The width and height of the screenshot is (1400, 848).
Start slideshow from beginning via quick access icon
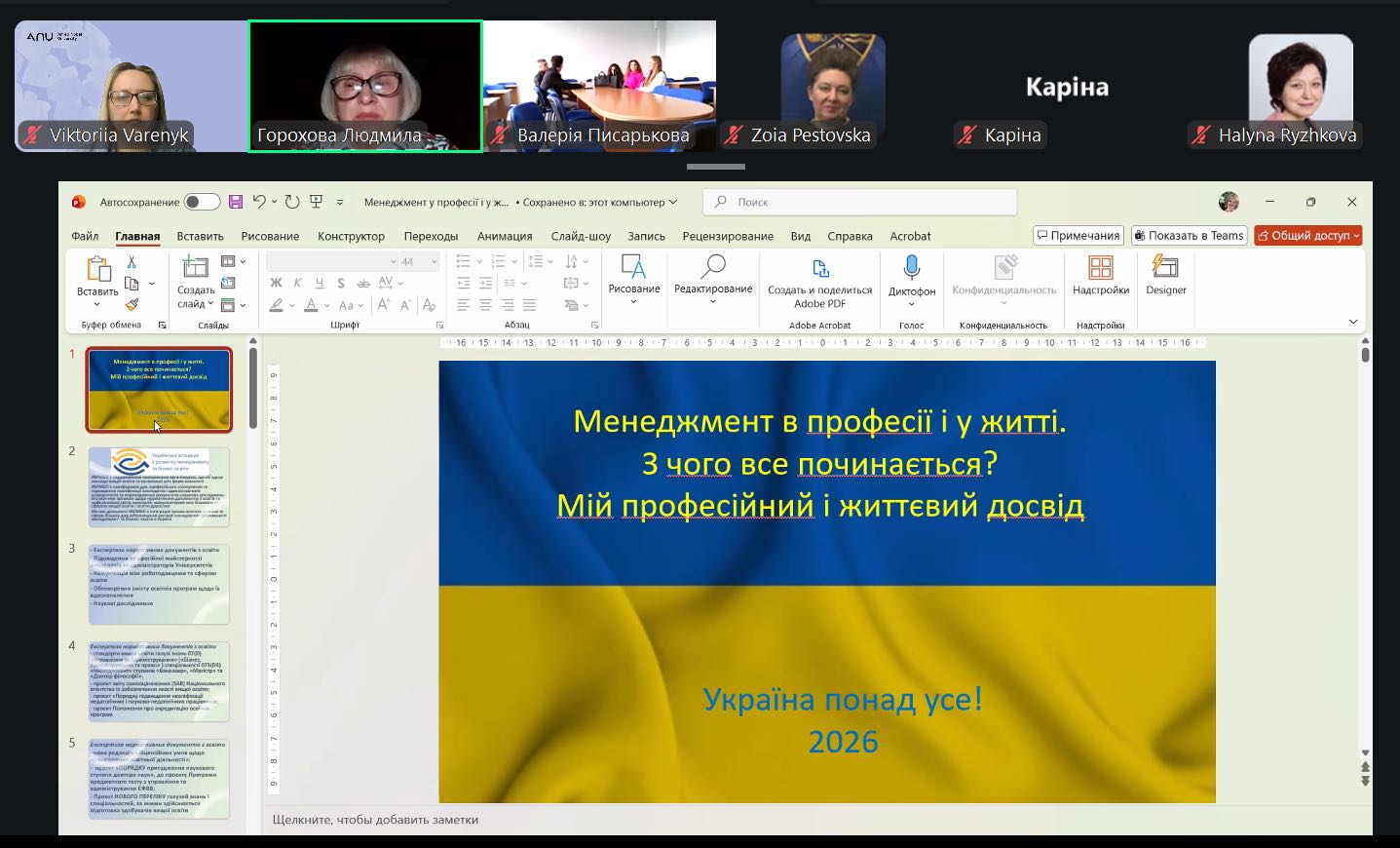coord(316,202)
